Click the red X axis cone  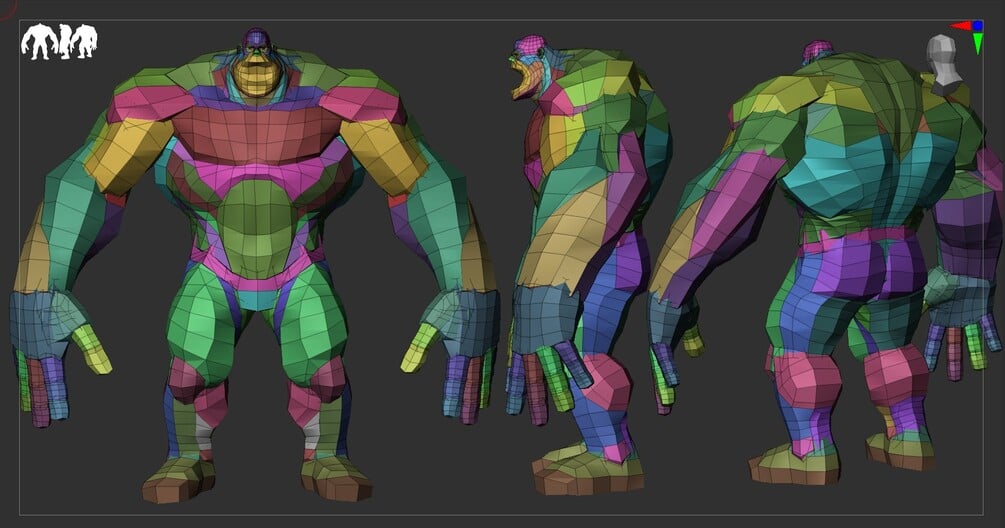click(x=960, y=26)
